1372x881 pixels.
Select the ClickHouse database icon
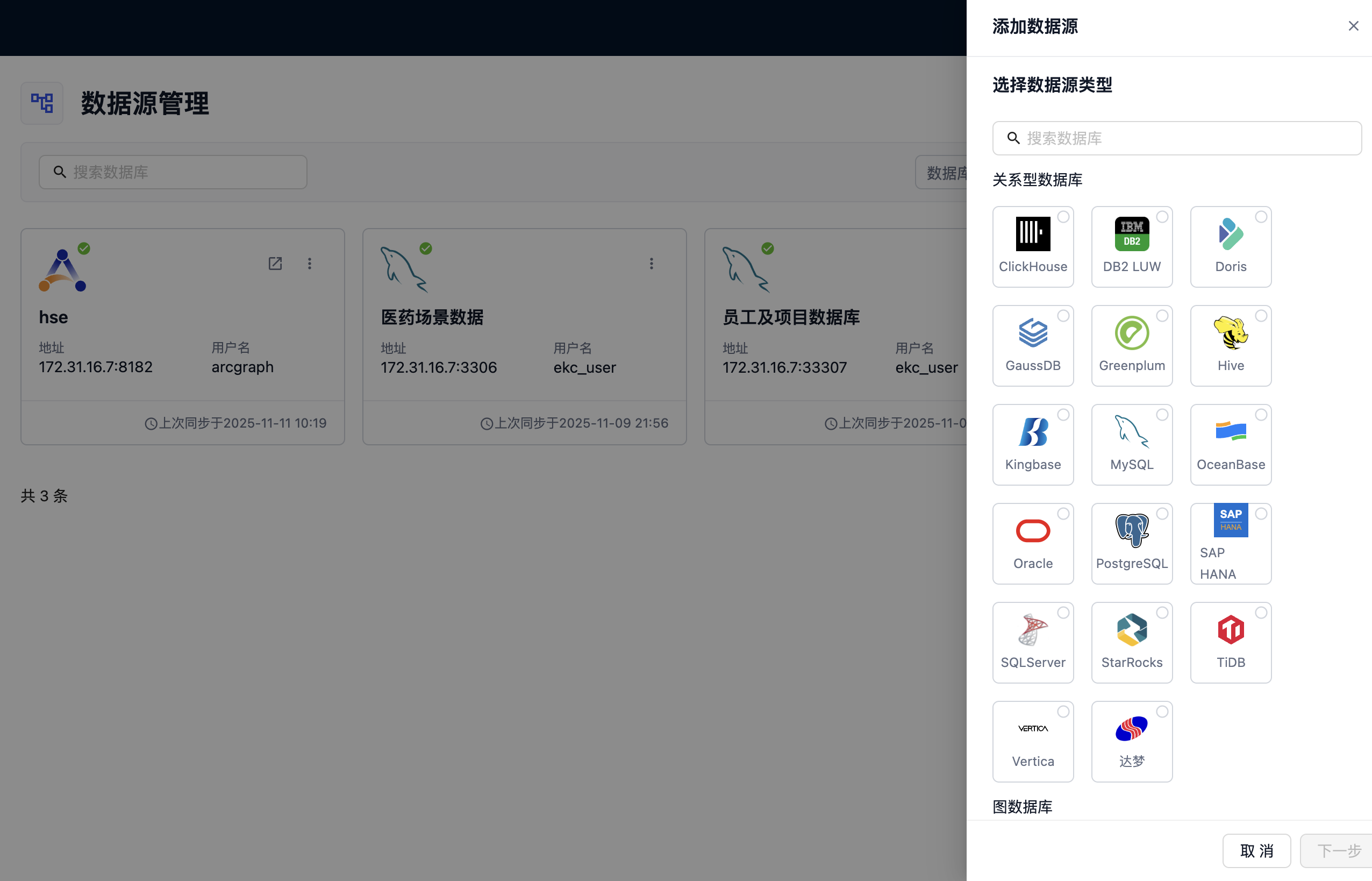tap(1033, 246)
